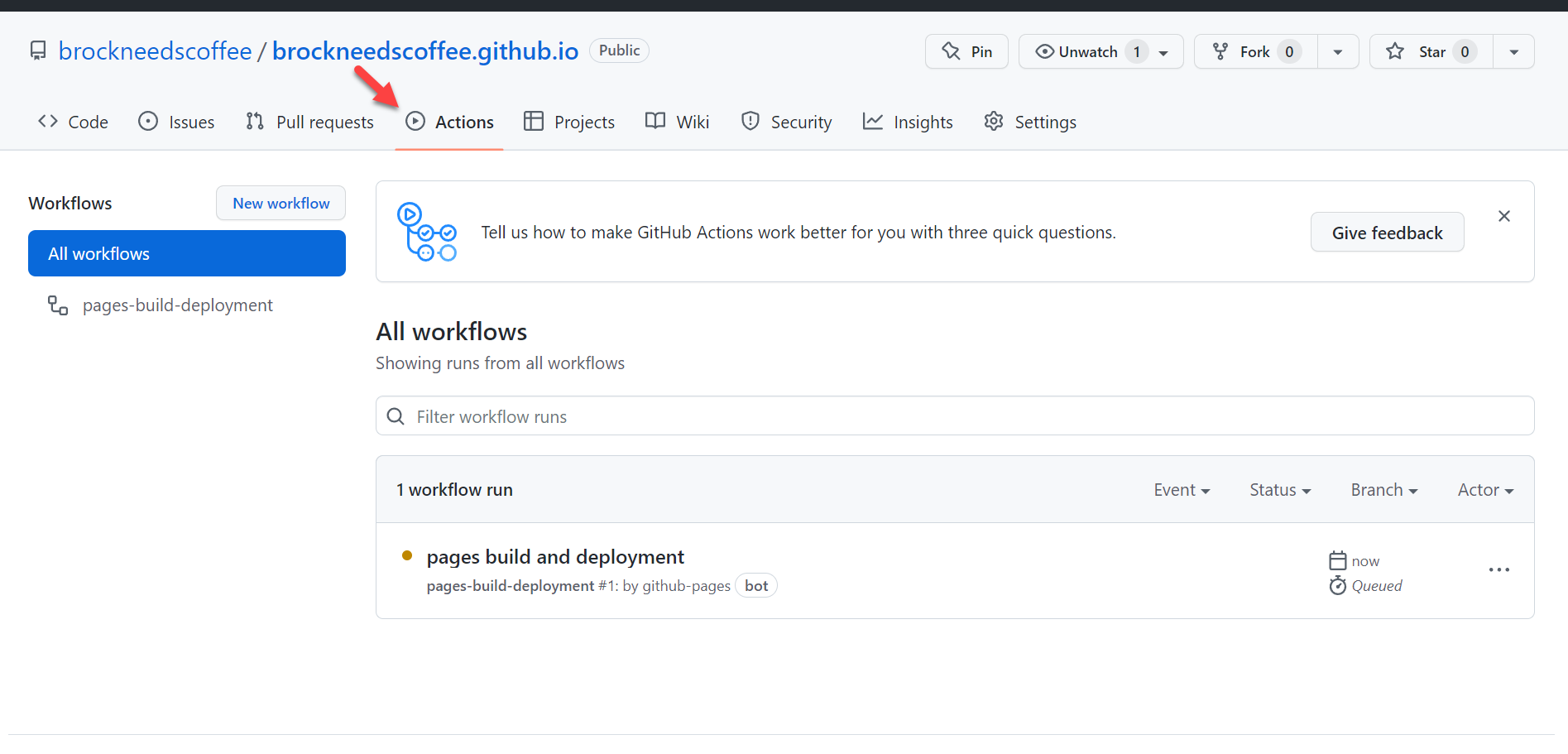Screen dimensions: 1568x754
Task: Open the run's three-dot options menu
Action: [x=1498, y=570]
